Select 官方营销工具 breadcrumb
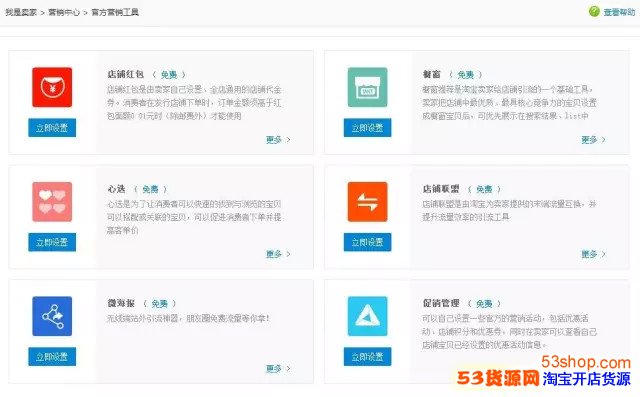Screen dimensions: 640x397 tap(115, 12)
